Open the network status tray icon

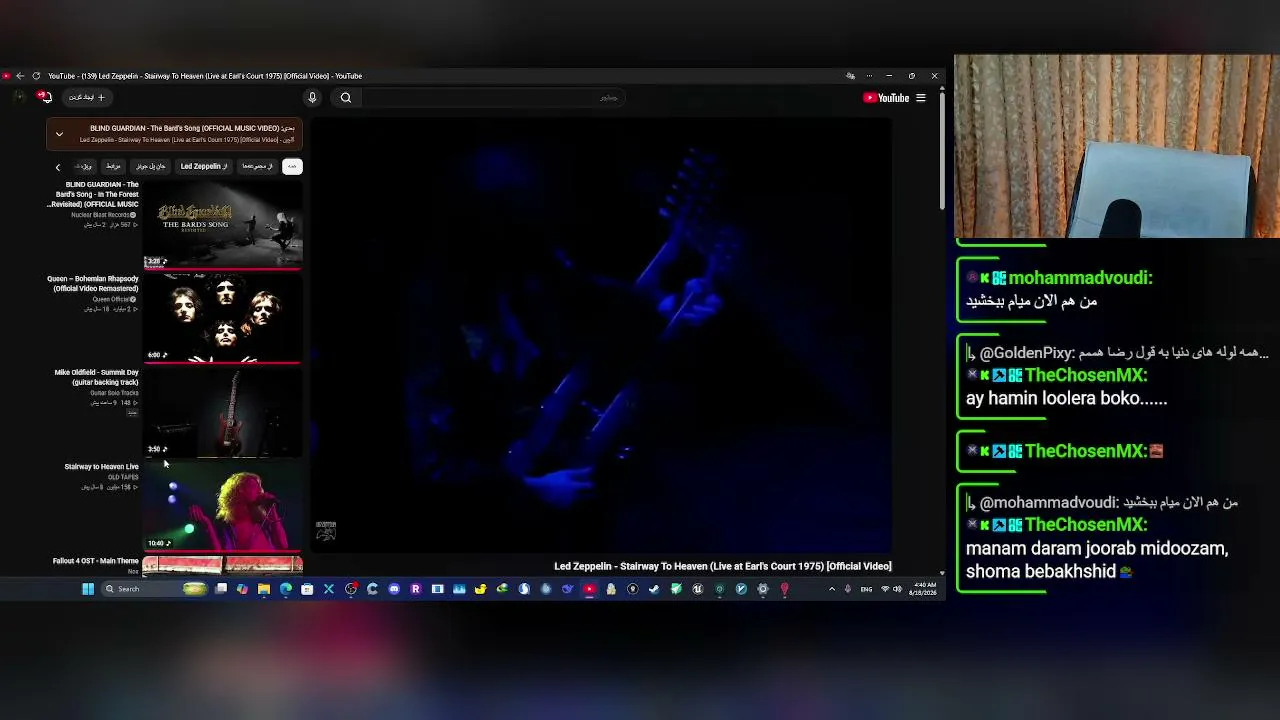pos(883,589)
